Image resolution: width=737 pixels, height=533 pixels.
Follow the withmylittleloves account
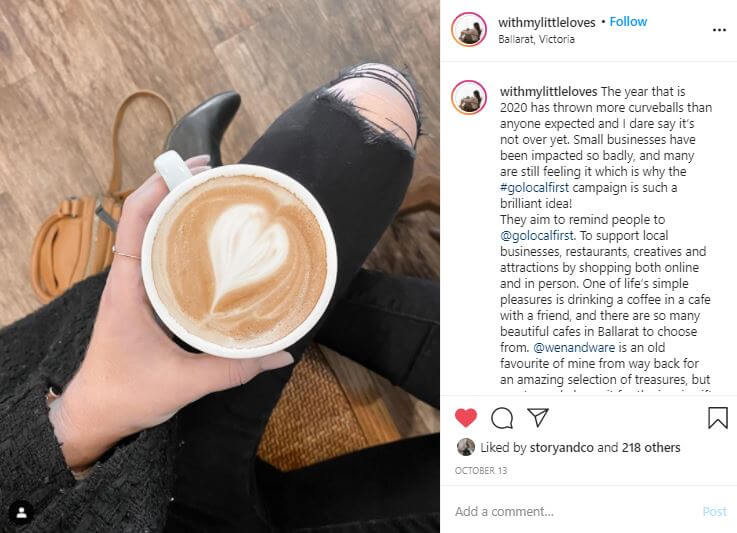click(628, 22)
